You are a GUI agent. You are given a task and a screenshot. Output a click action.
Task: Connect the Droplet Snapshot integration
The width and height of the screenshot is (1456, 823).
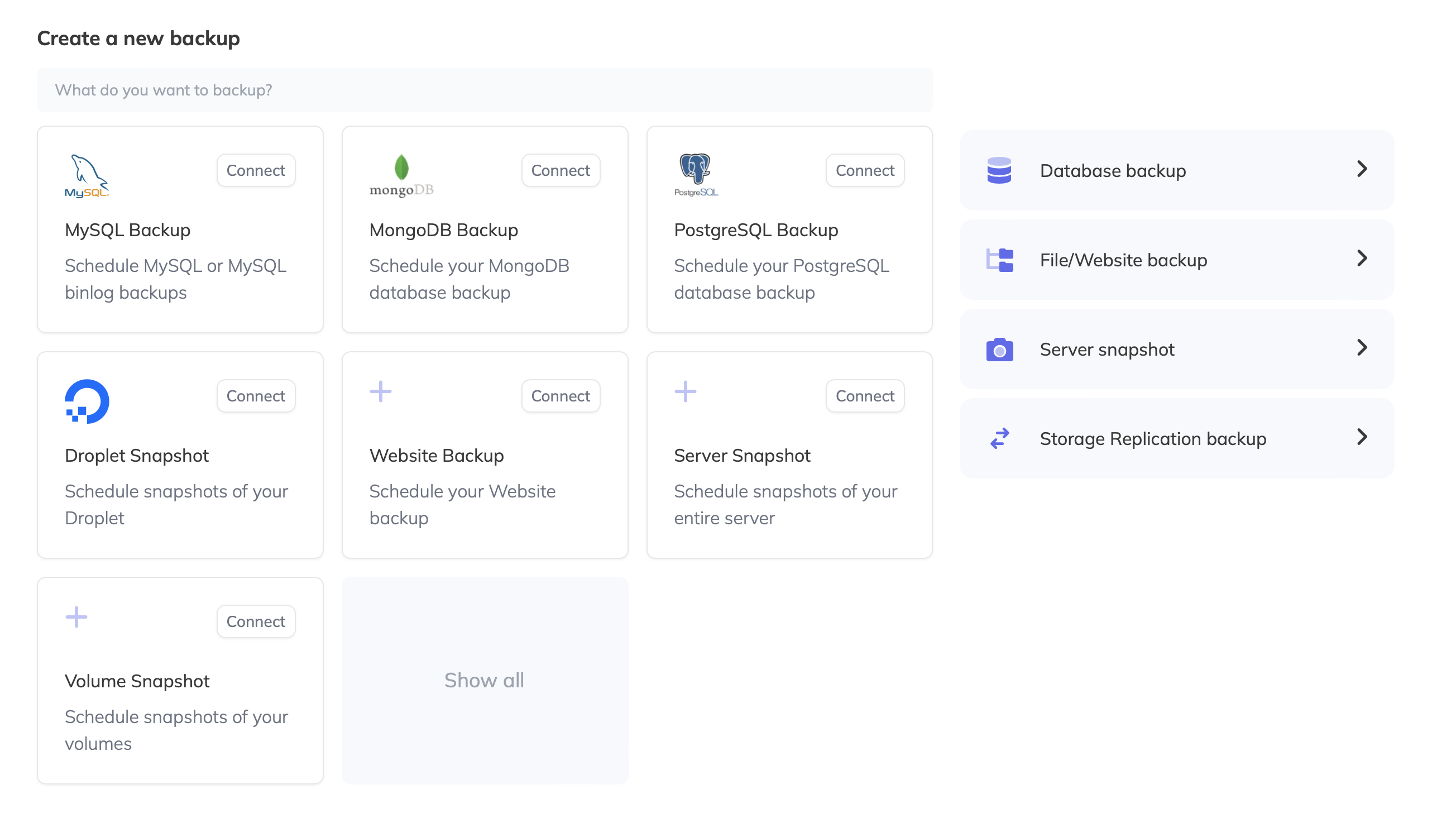[x=256, y=396]
